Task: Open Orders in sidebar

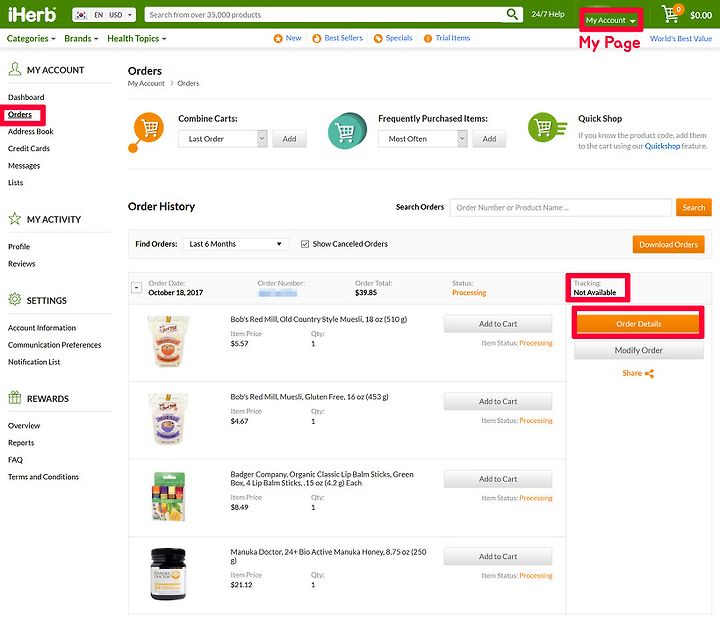Action: pos(20,114)
